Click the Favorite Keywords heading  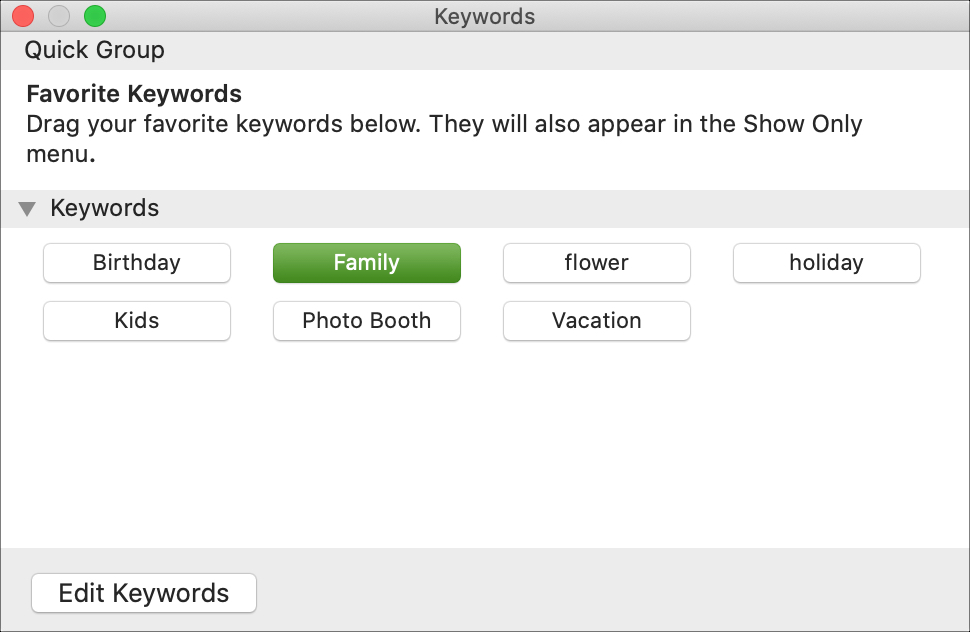(x=134, y=94)
